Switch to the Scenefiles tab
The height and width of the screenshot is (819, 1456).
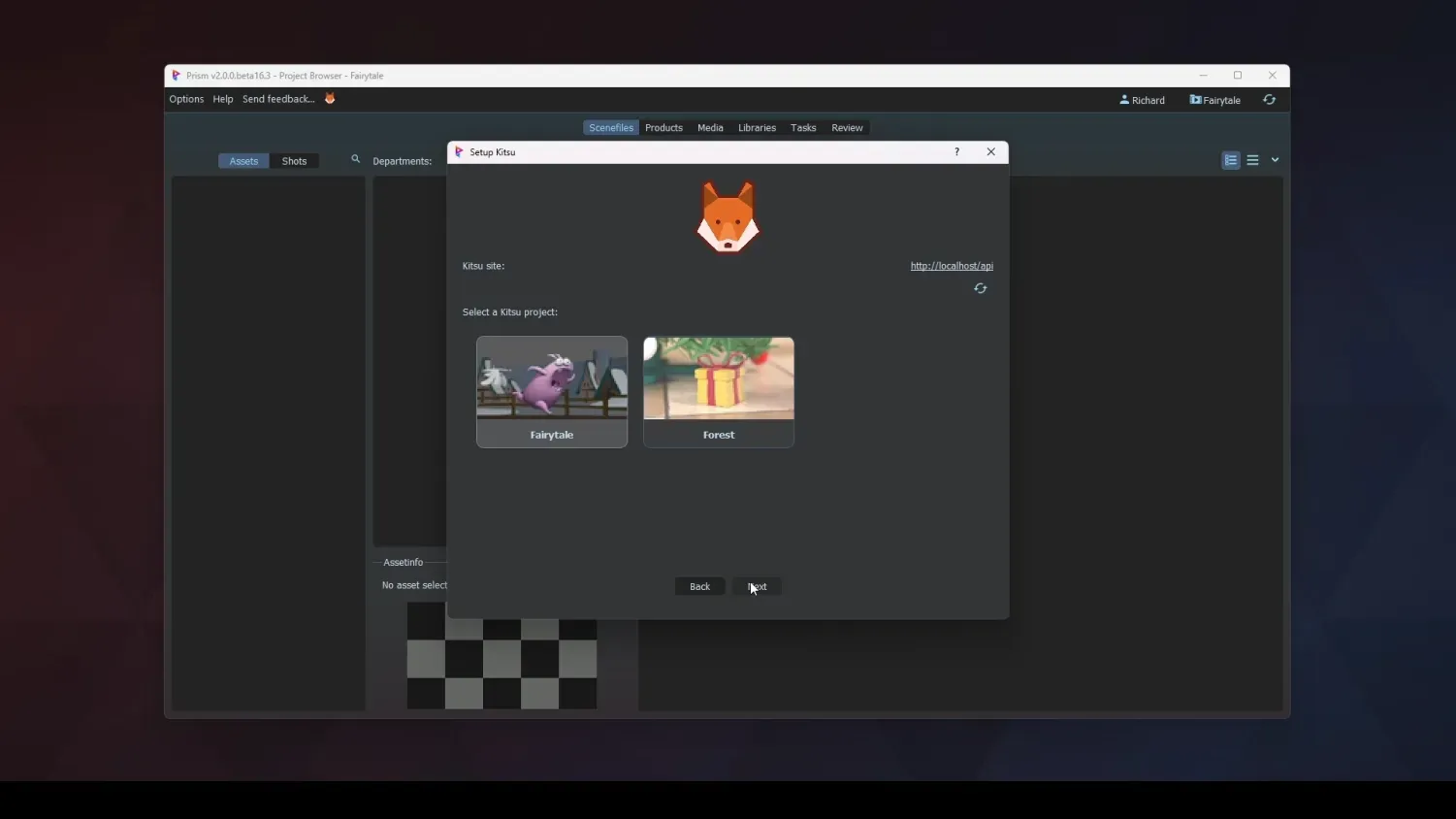click(x=611, y=128)
